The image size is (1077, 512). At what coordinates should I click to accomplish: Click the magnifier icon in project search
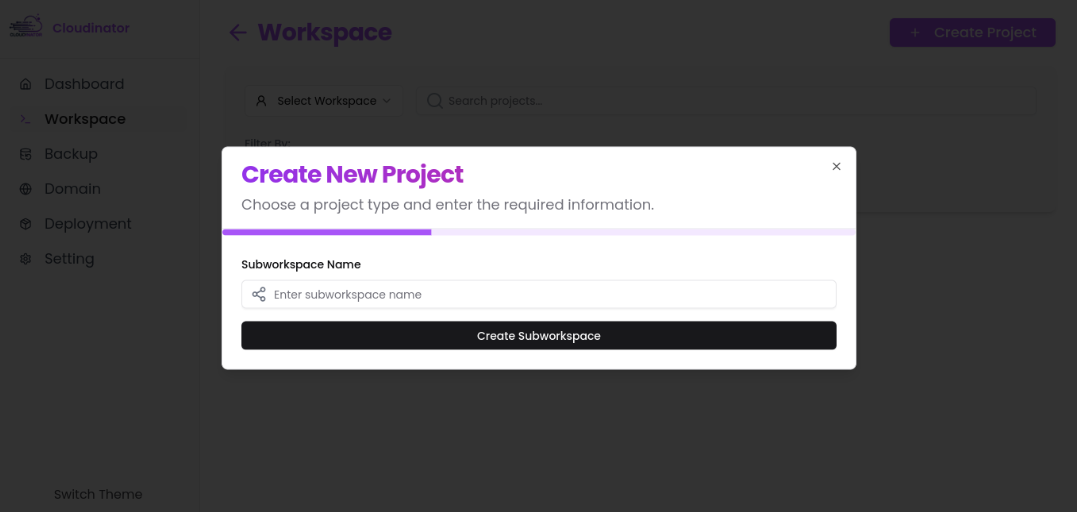coord(434,101)
